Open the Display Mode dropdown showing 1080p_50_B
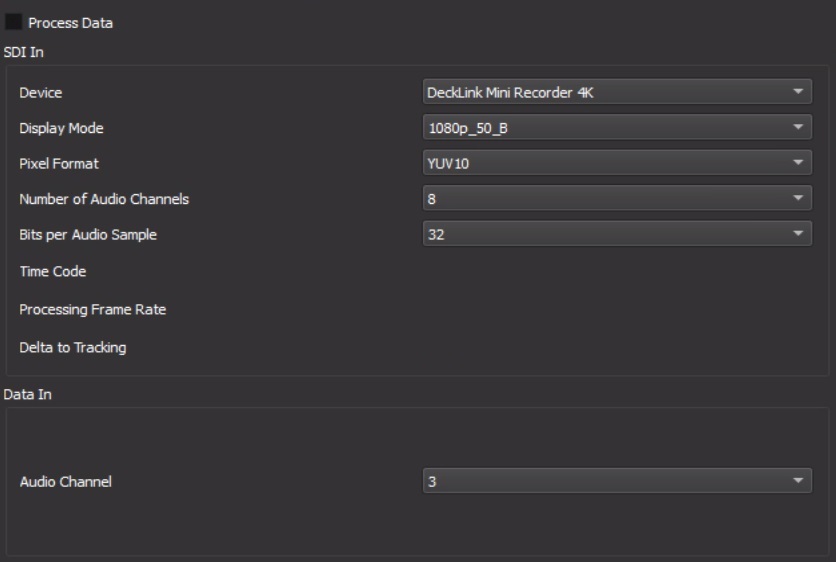The width and height of the screenshot is (836, 562). pos(616,128)
